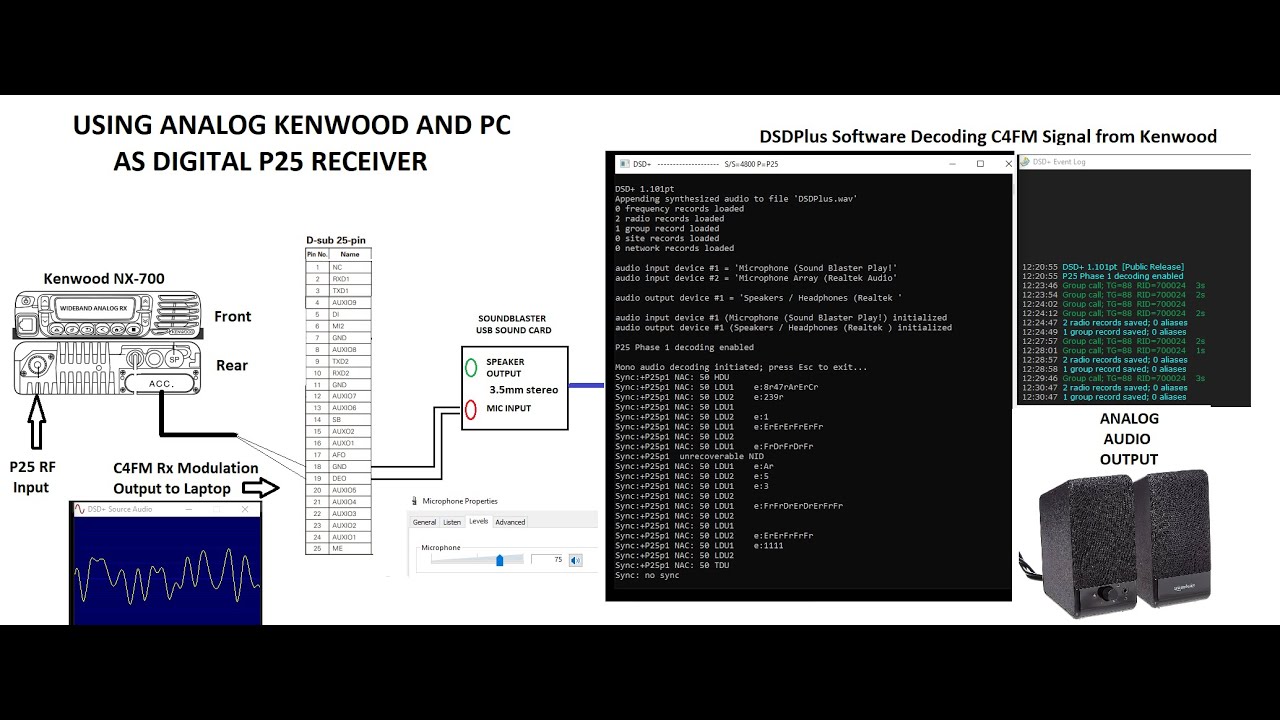Image resolution: width=1280 pixels, height=720 pixels.
Task: Click Event Log group call at 12:27:57
Action: (1113, 341)
